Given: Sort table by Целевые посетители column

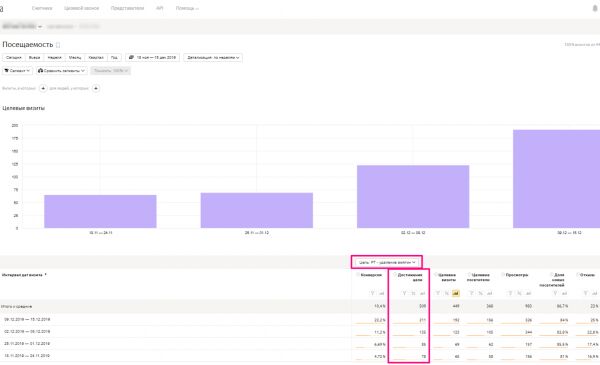Looking at the screenshot, I should click(x=479, y=277).
